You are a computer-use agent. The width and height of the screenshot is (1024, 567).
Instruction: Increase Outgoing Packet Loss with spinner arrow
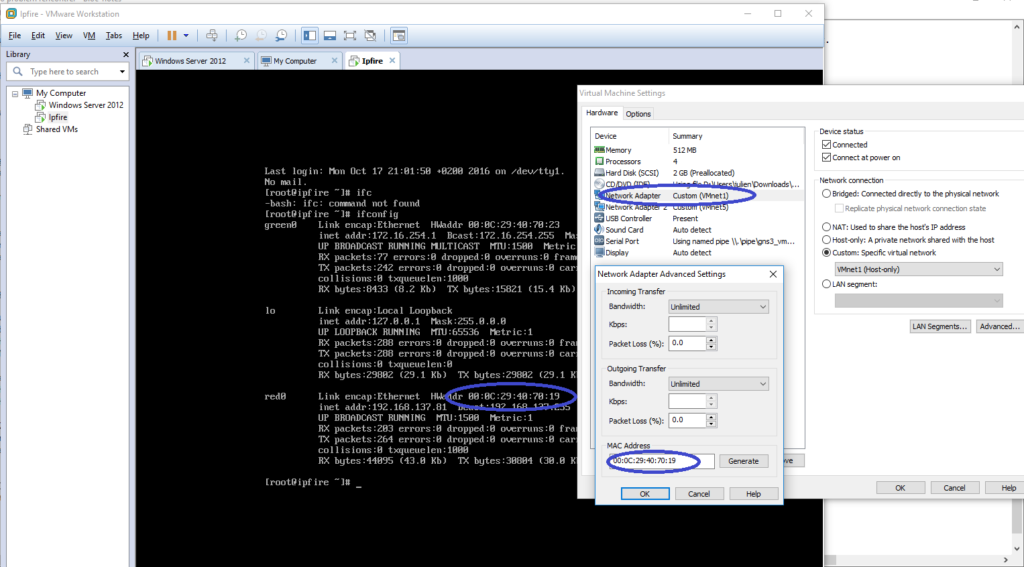[x=711, y=417]
